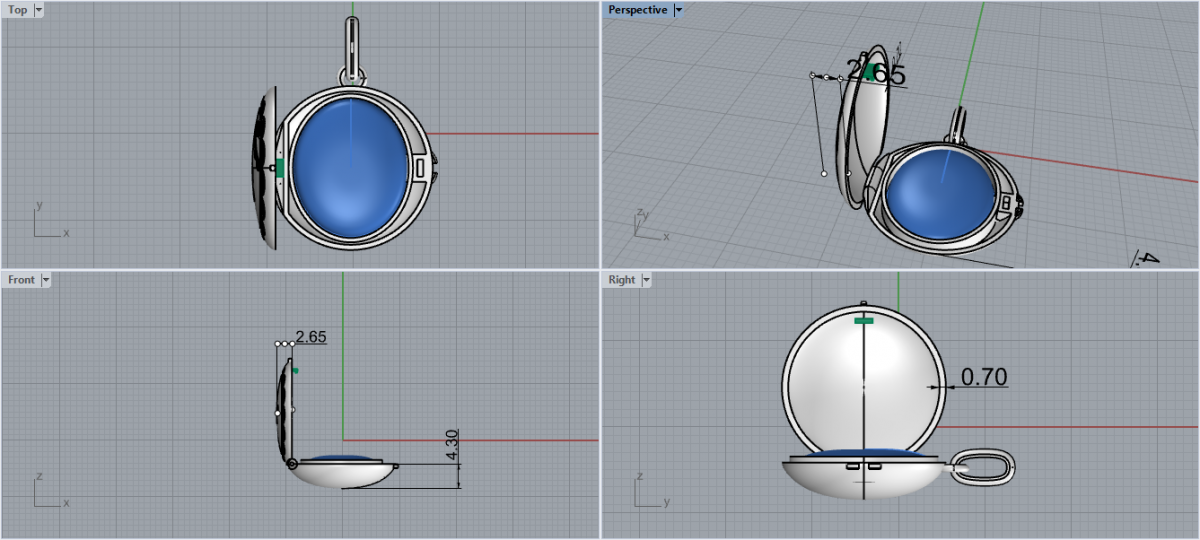The width and height of the screenshot is (1200, 540).
Task: Select the 4.30 dimension text in Front view
Action: [451, 446]
